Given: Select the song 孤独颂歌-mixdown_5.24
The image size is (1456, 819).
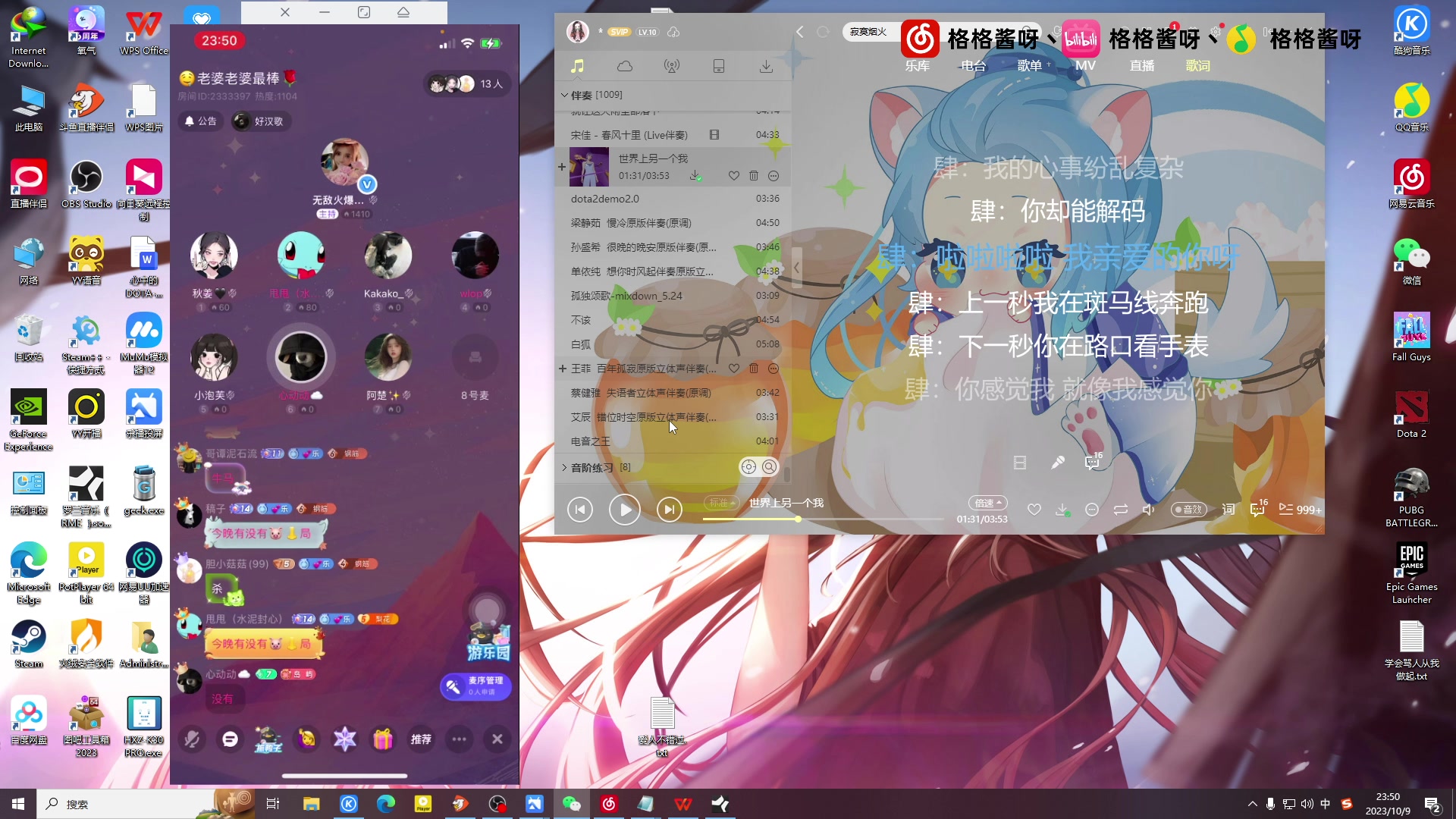Looking at the screenshot, I should coord(674,296).
